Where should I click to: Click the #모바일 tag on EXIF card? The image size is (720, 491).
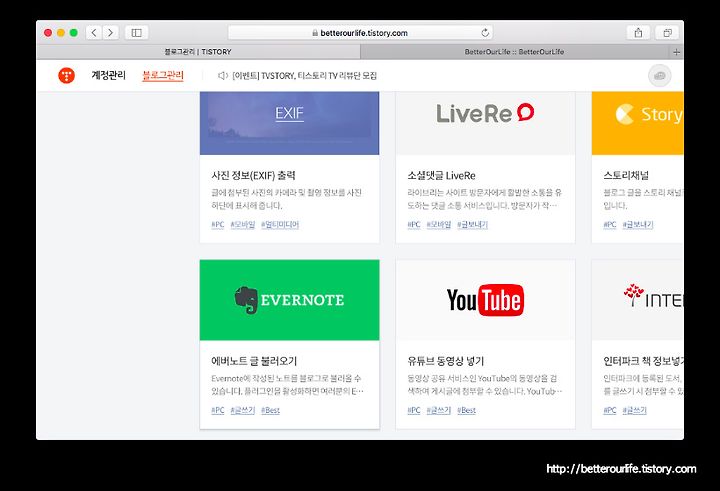pos(242,225)
